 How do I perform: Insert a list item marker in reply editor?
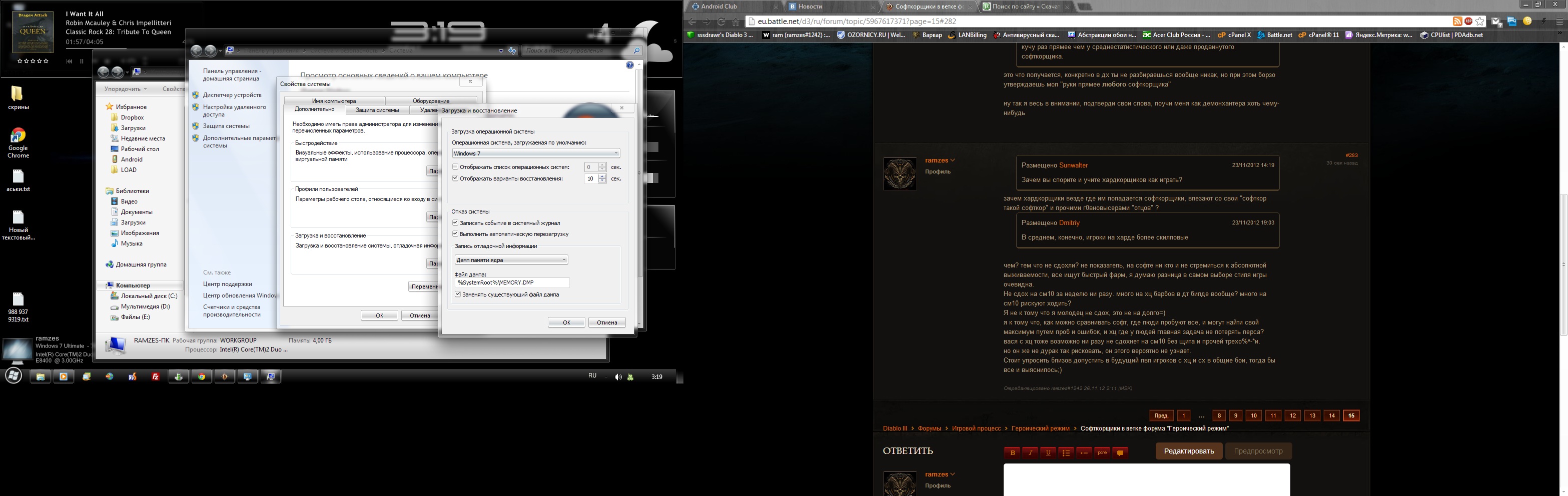tap(1084, 452)
